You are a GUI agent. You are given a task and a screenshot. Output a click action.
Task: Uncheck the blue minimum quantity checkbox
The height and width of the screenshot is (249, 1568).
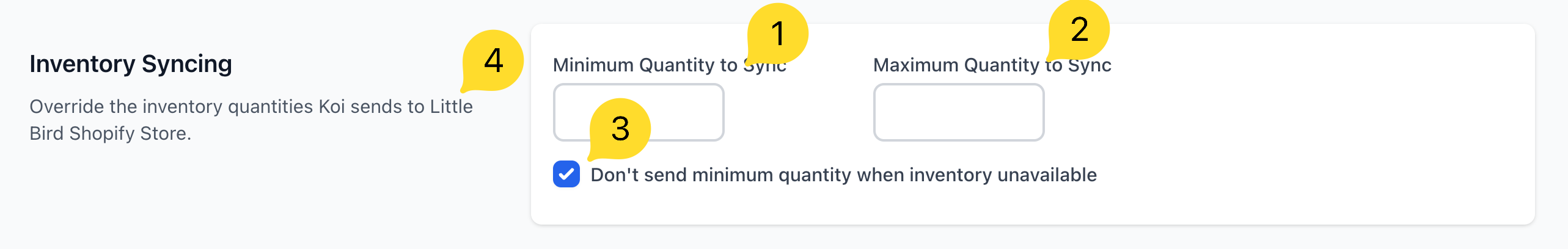click(566, 175)
